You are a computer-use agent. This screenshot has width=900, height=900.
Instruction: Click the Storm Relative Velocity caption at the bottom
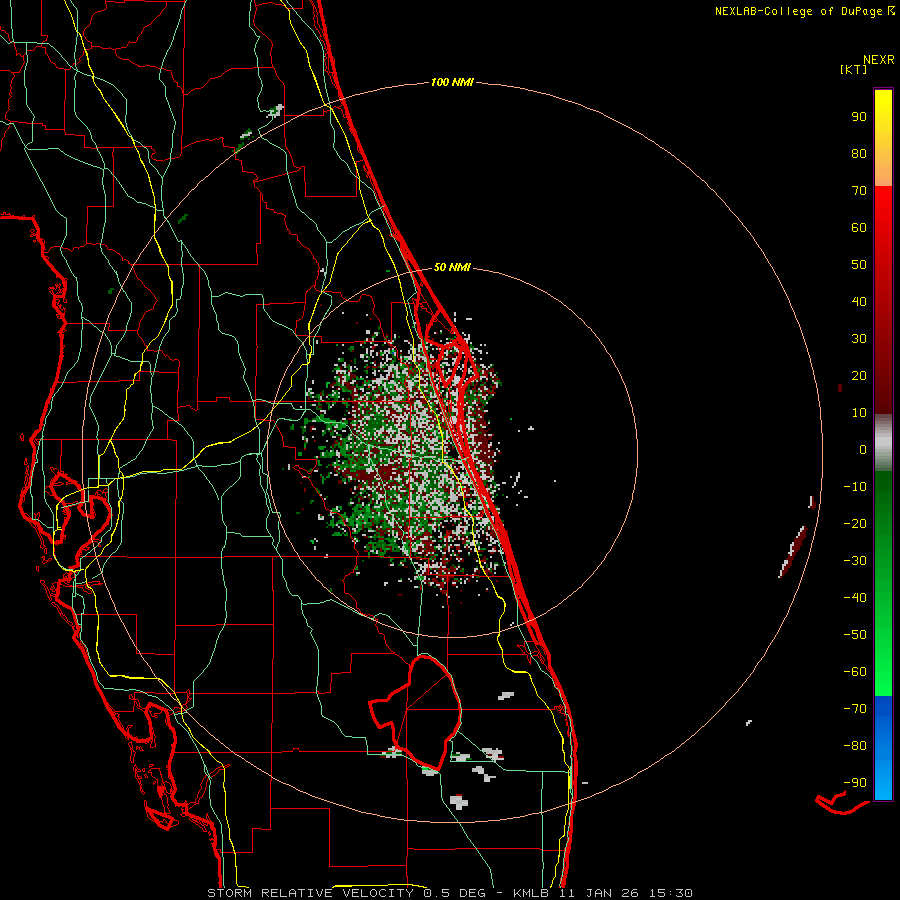(x=449, y=893)
